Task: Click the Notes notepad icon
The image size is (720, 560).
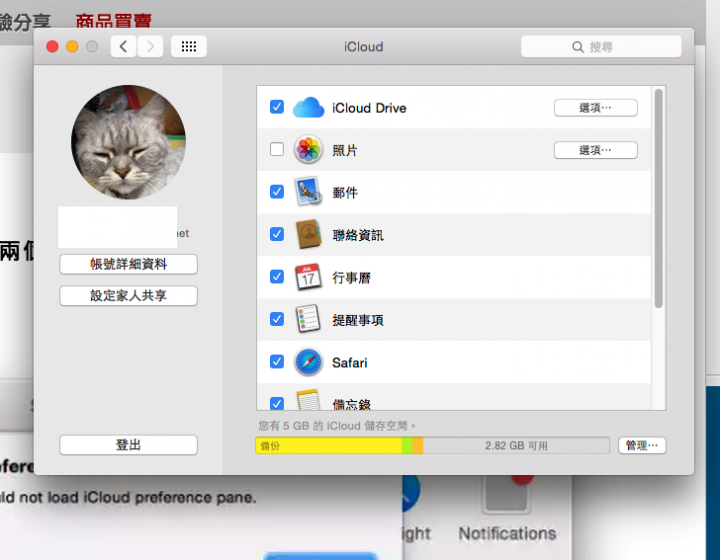Action: (308, 399)
